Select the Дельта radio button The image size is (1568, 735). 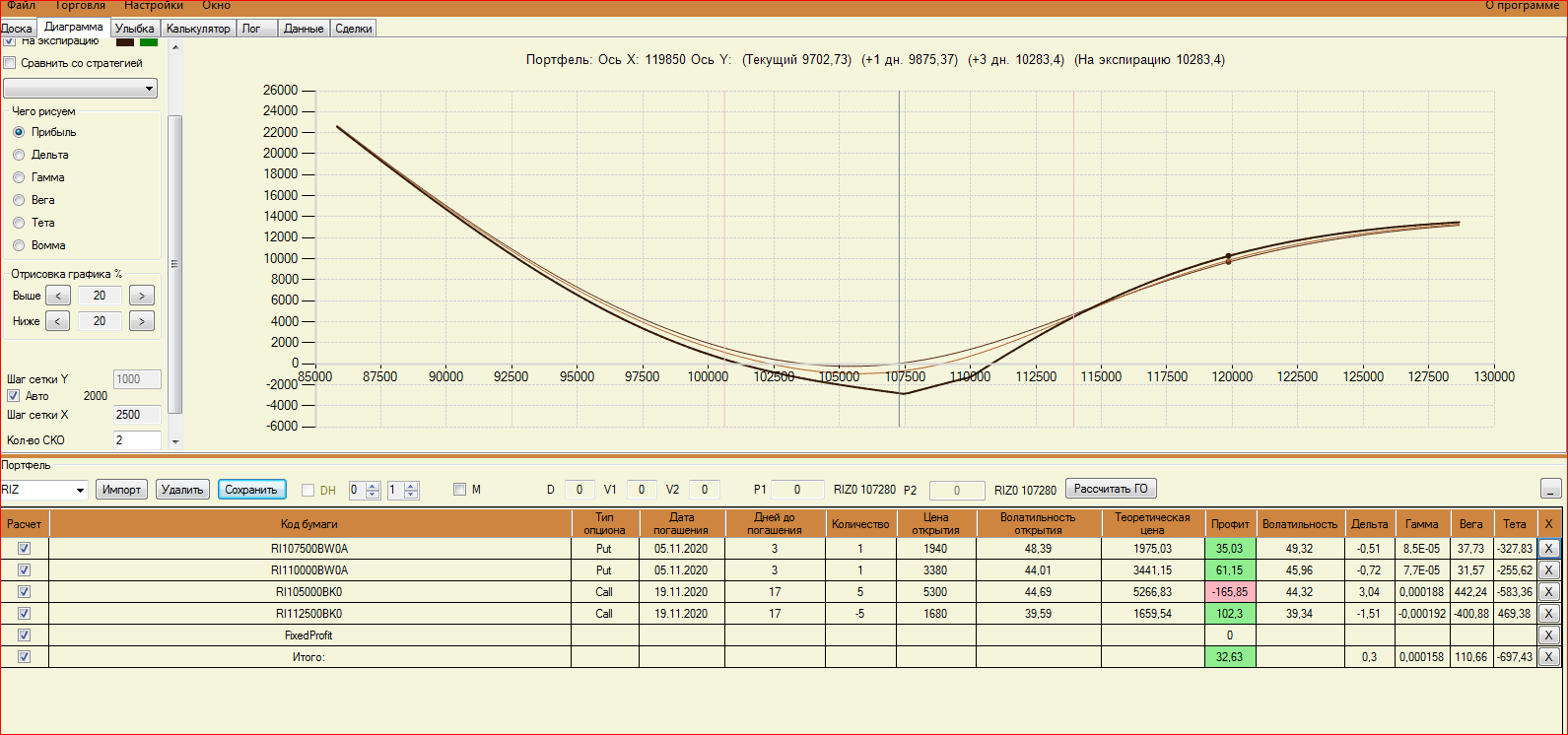tap(19, 155)
